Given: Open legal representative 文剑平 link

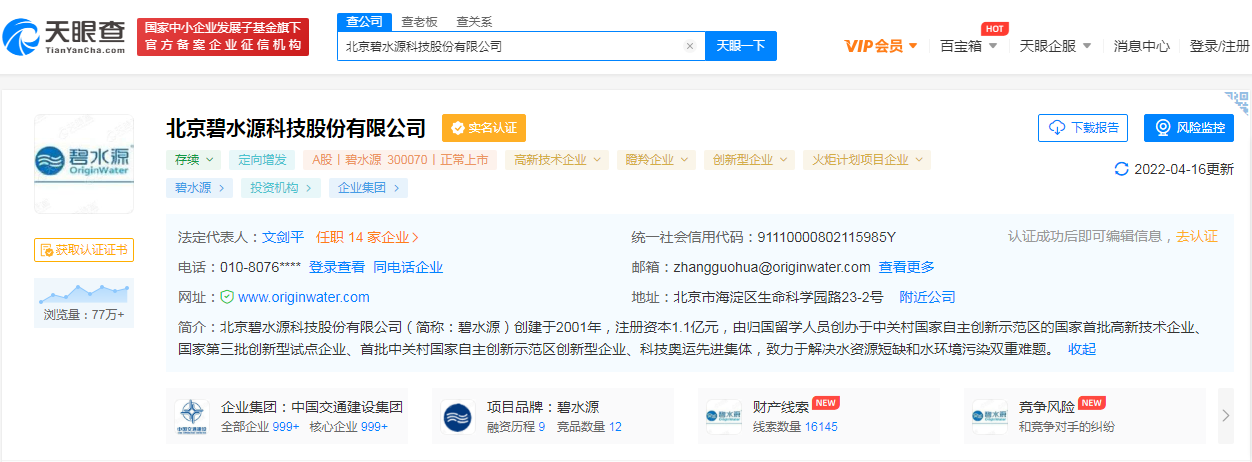Looking at the screenshot, I should click(x=283, y=237).
